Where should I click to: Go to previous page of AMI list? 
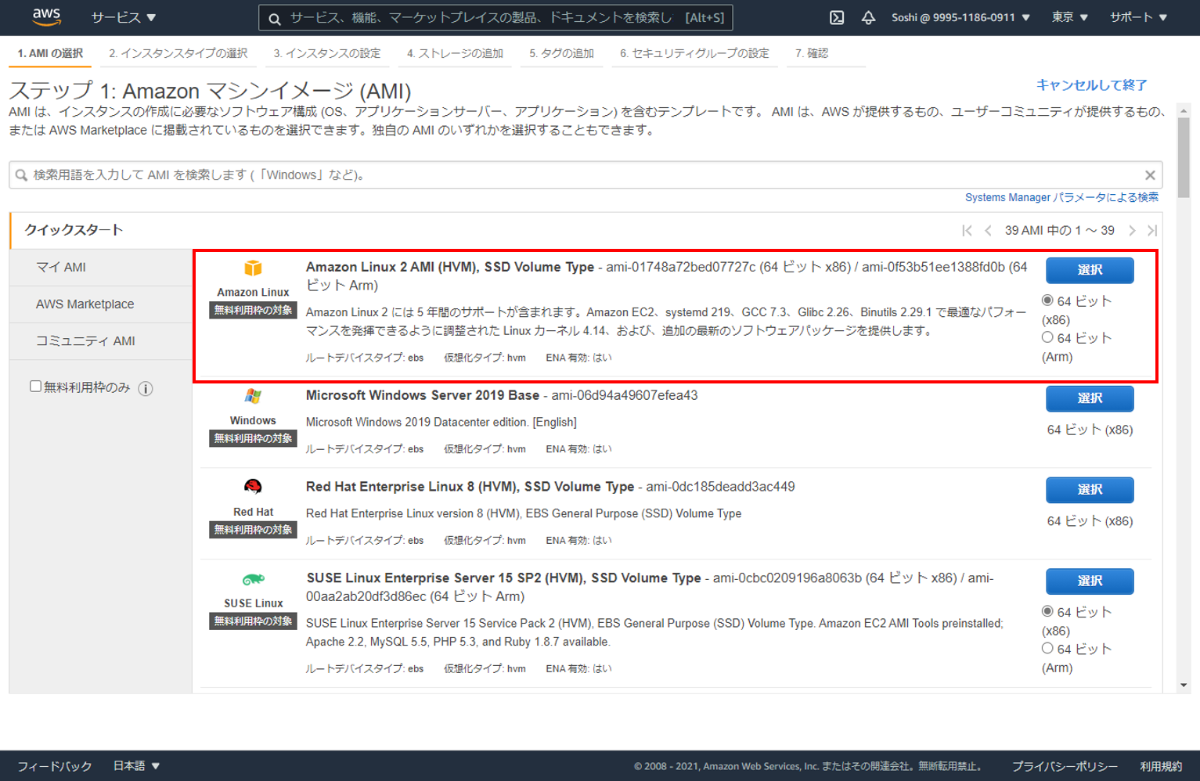pyautogui.click(x=988, y=230)
